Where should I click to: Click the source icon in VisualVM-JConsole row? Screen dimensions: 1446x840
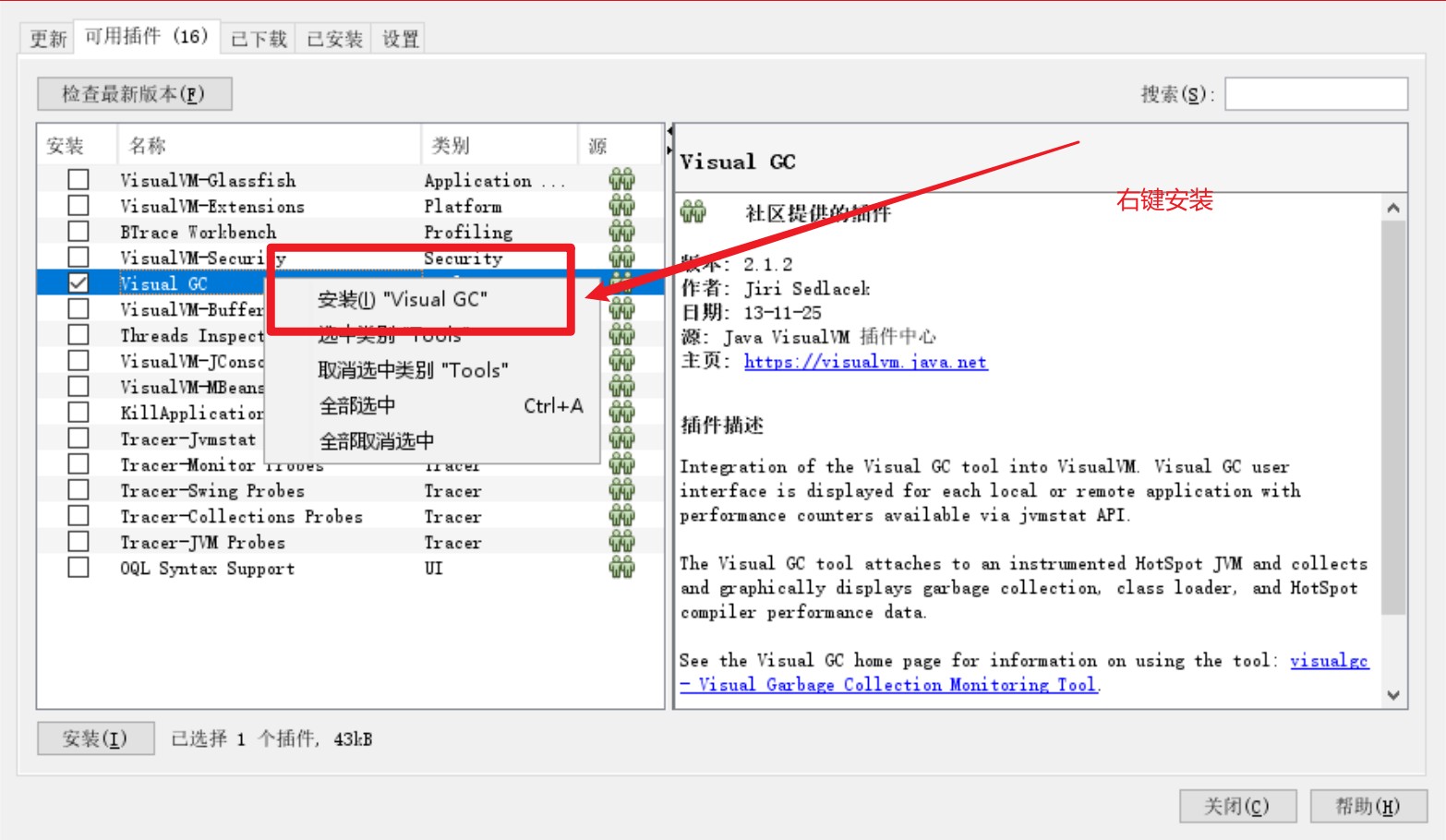(622, 361)
